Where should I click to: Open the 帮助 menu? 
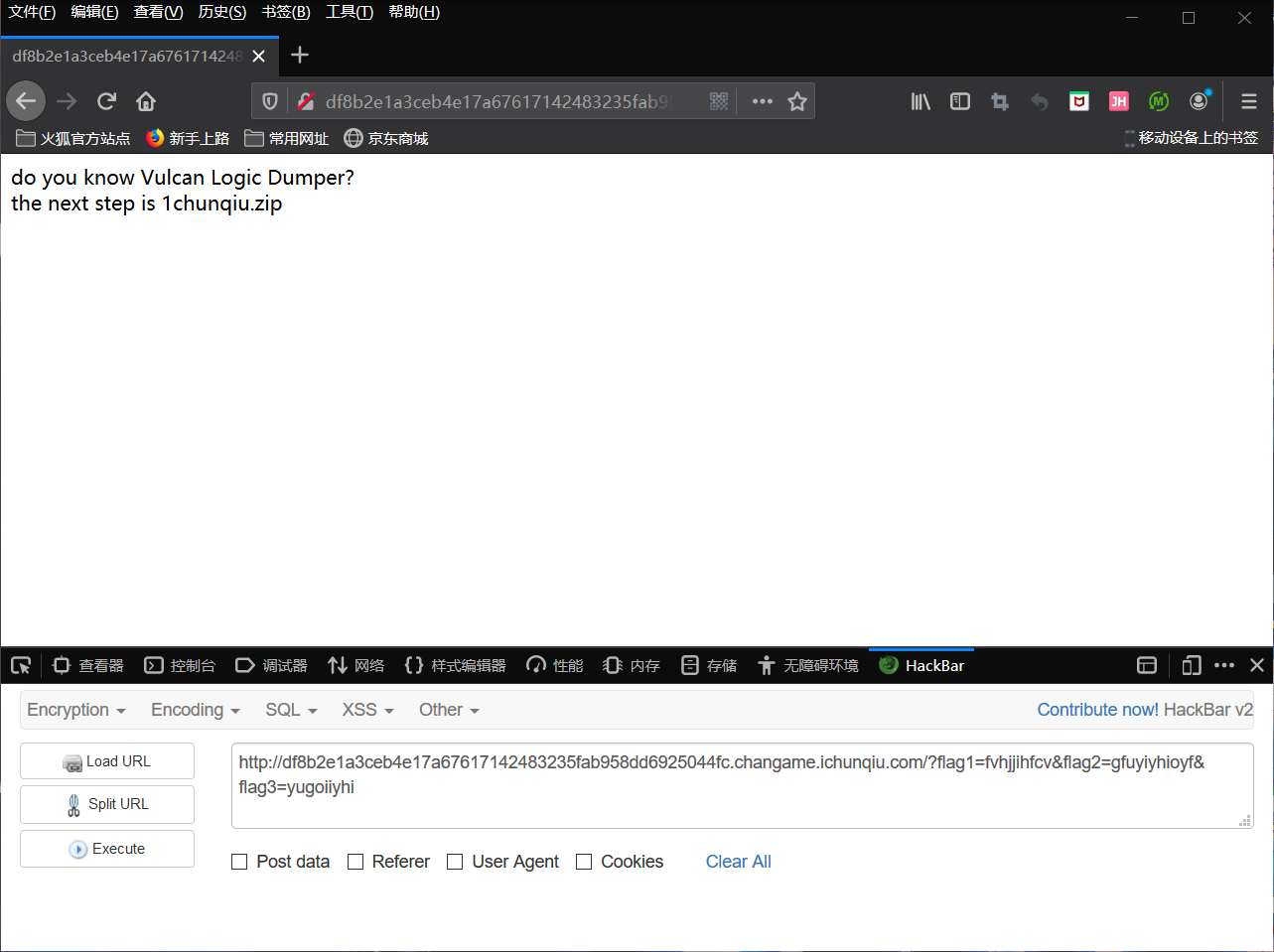[x=414, y=12]
